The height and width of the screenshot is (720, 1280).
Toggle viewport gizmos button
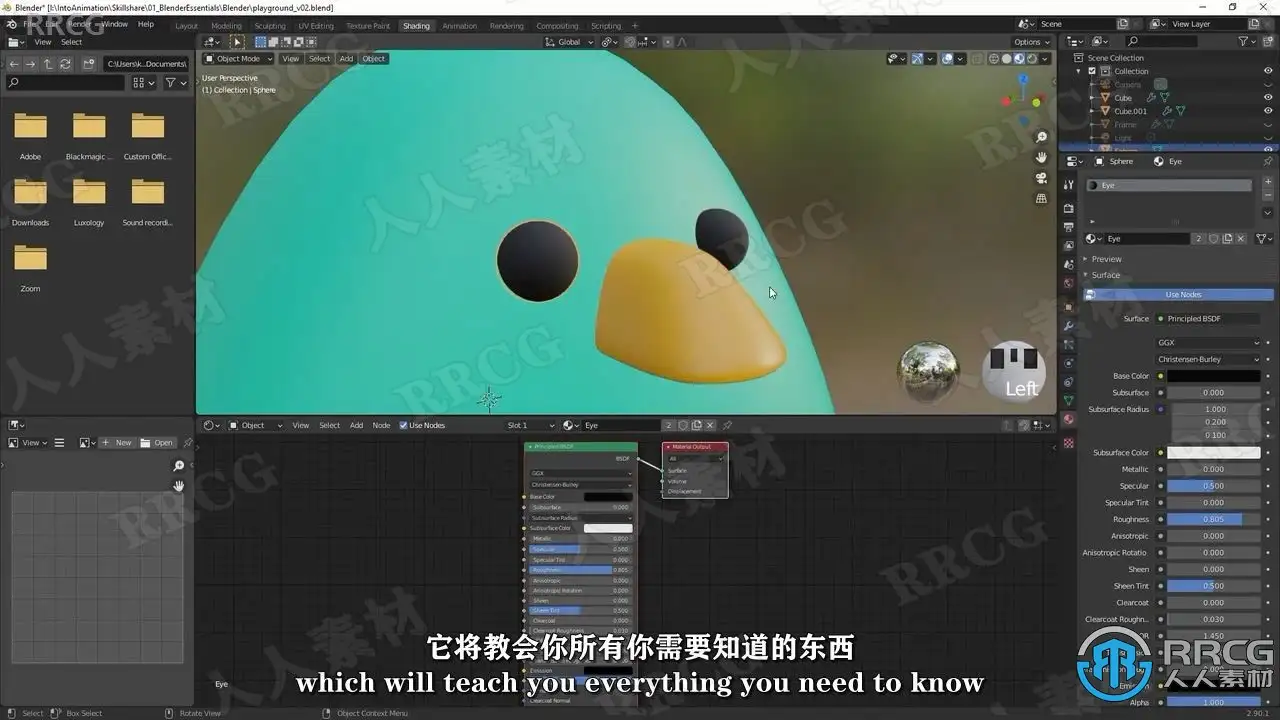[x=917, y=58]
